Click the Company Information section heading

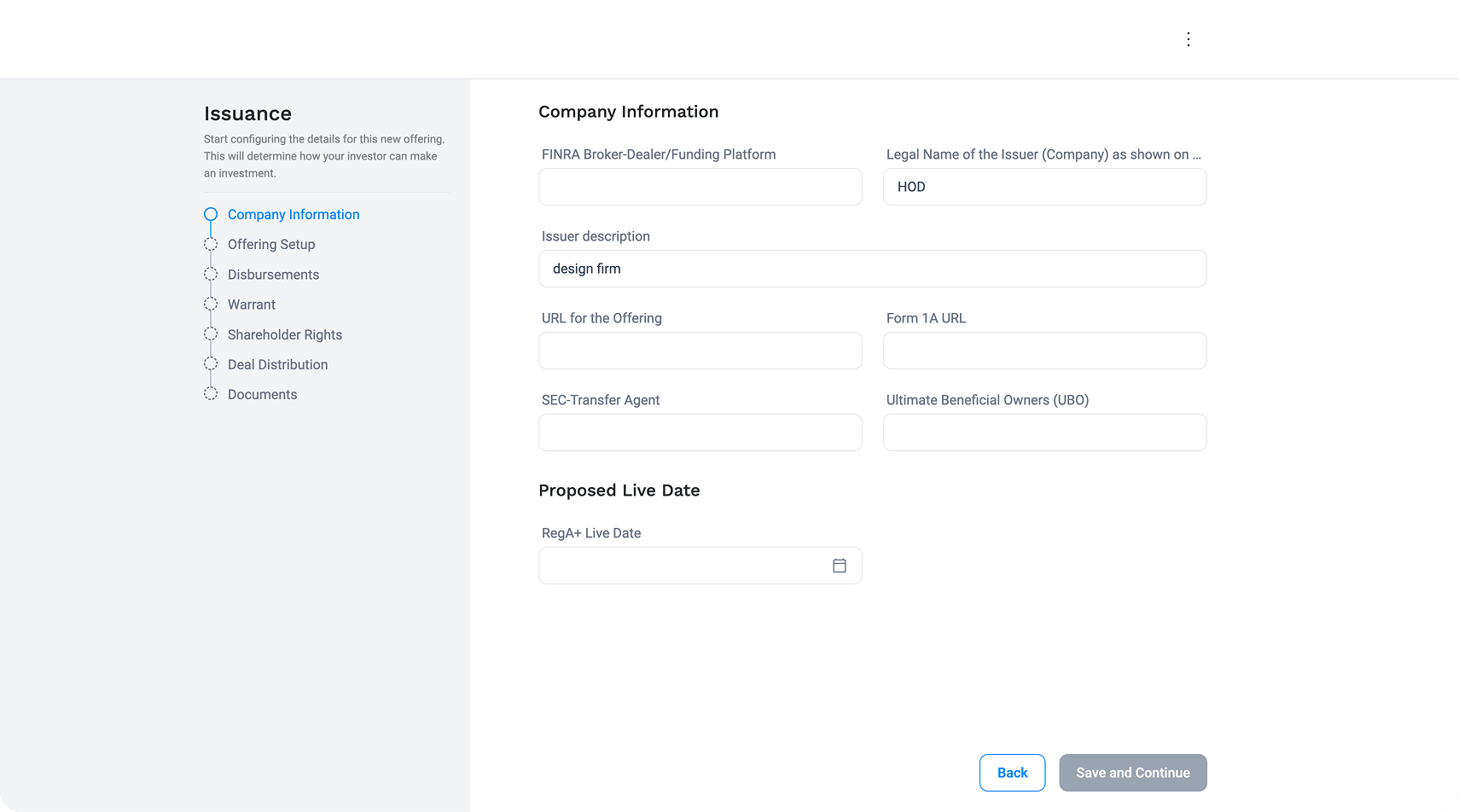point(629,112)
